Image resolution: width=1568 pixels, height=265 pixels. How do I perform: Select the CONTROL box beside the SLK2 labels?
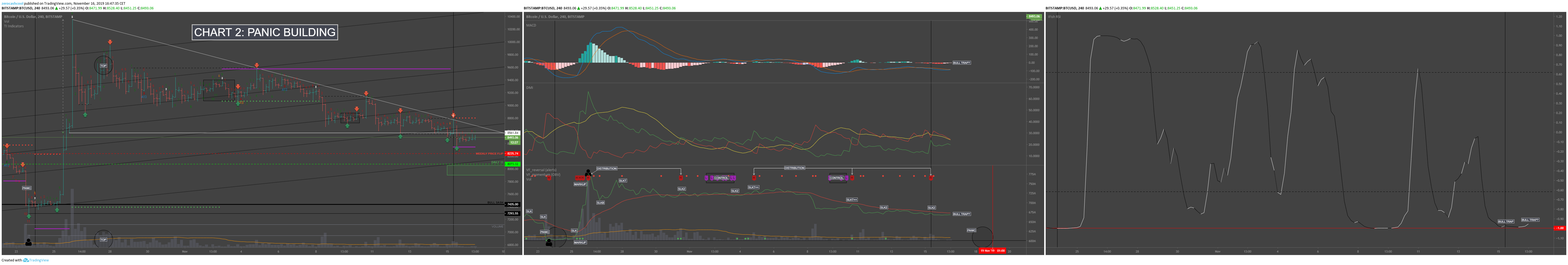721,178
